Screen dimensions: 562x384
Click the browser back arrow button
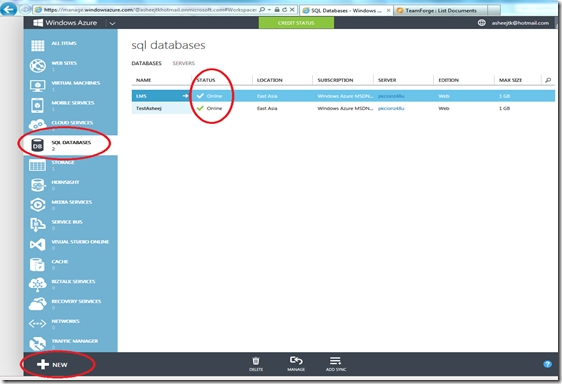click(x=9, y=9)
